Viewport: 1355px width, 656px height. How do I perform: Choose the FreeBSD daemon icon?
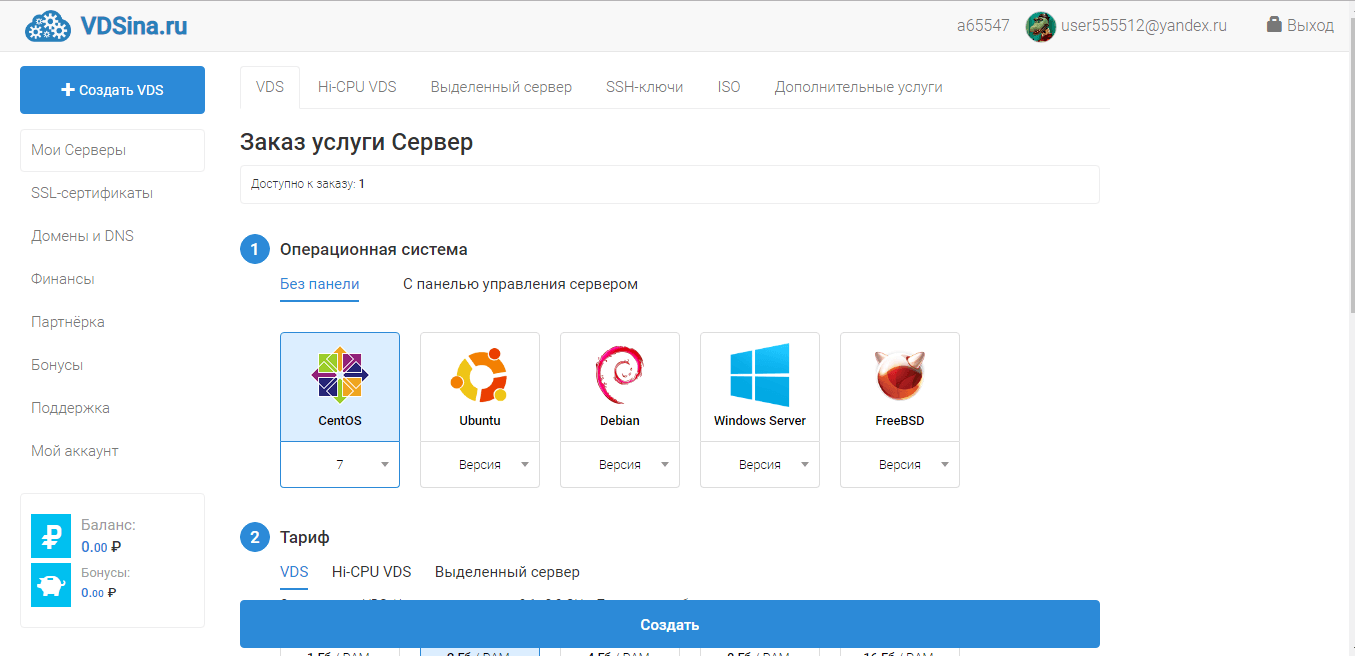tap(900, 374)
